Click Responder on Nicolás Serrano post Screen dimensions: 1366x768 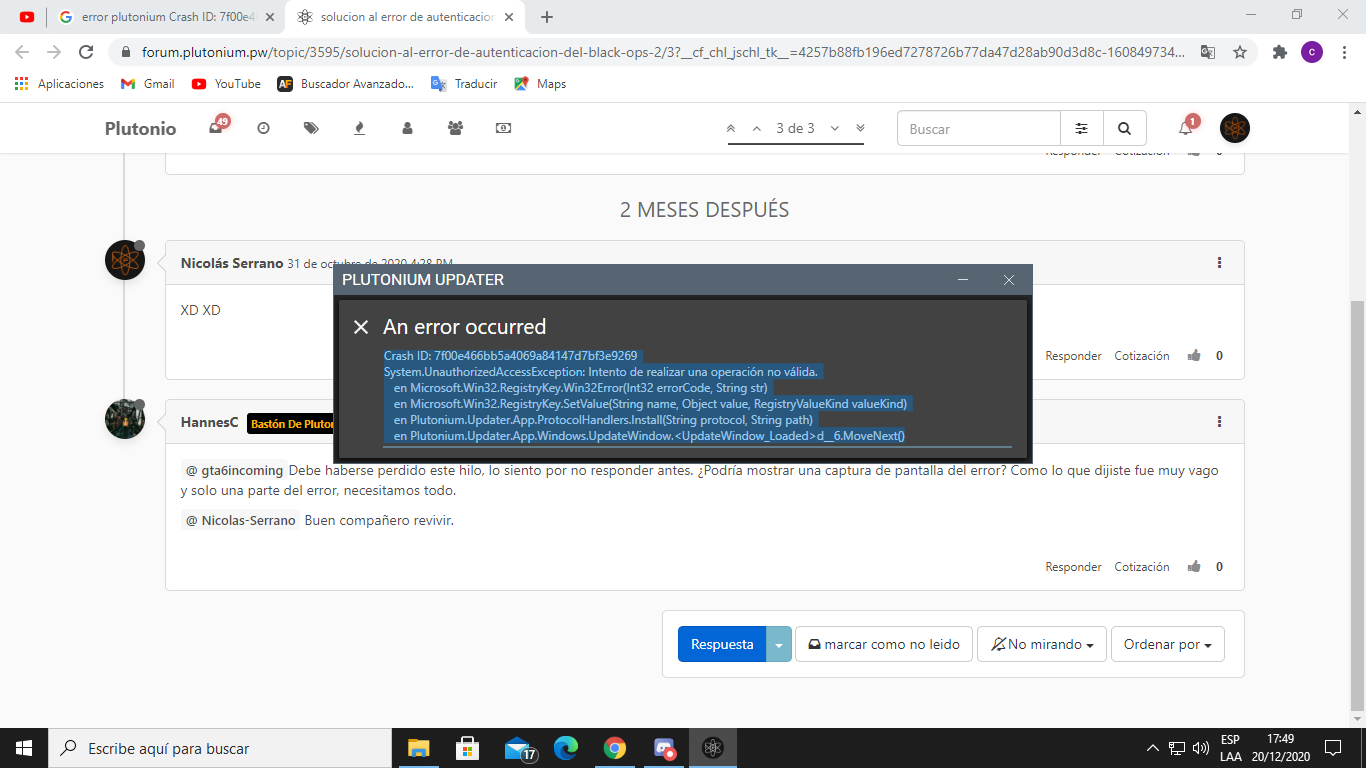point(1073,356)
